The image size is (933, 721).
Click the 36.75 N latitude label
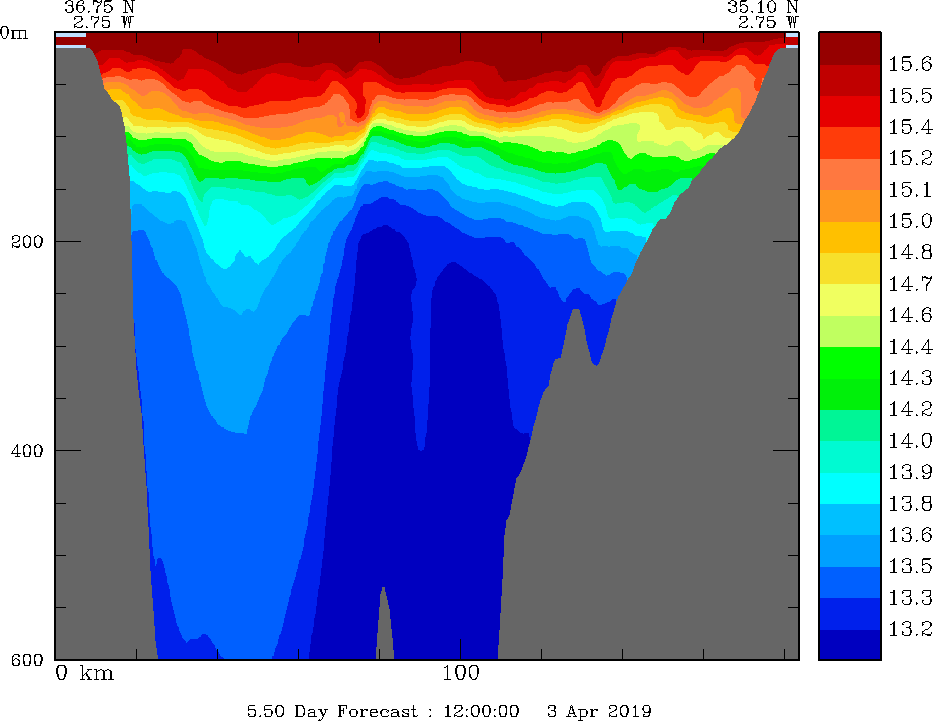pos(100,7)
